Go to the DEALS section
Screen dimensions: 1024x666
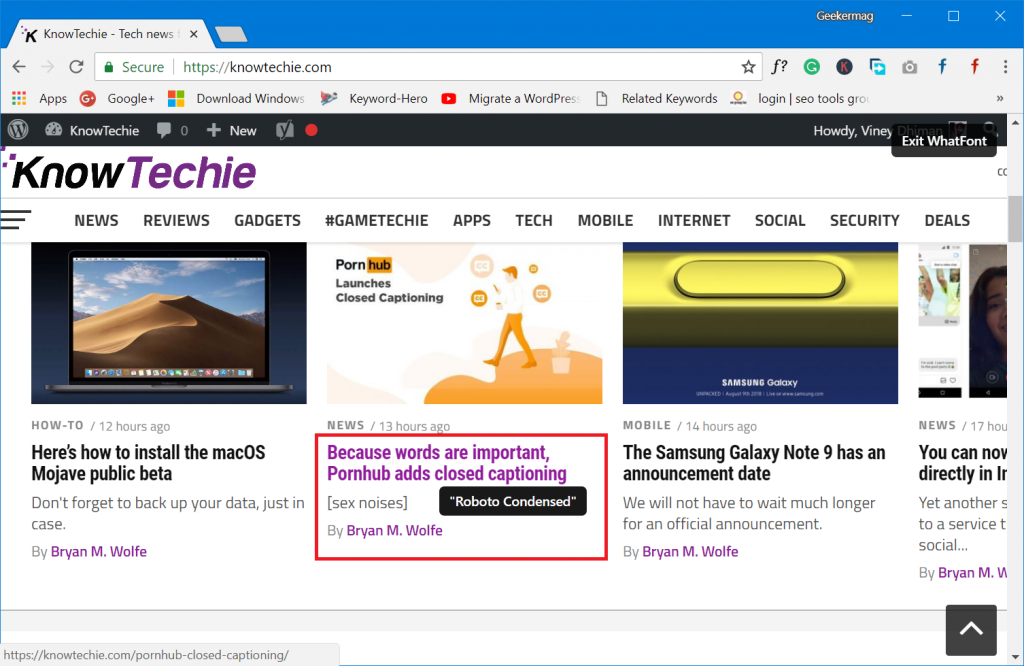coord(948,221)
